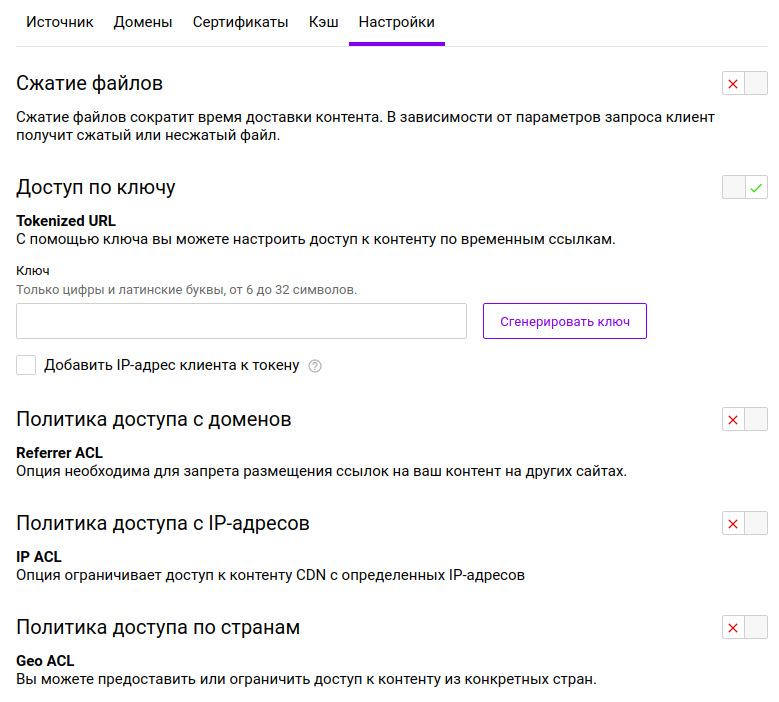This screenshot has height=702, width=779.
Task: Click the Политика доступа с доменов heading
Action: click(154, 419)
